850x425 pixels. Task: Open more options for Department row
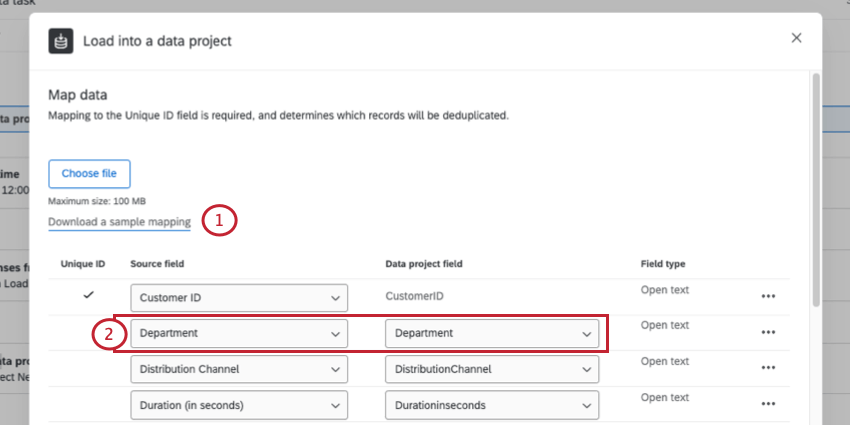[x=768, y=332]
